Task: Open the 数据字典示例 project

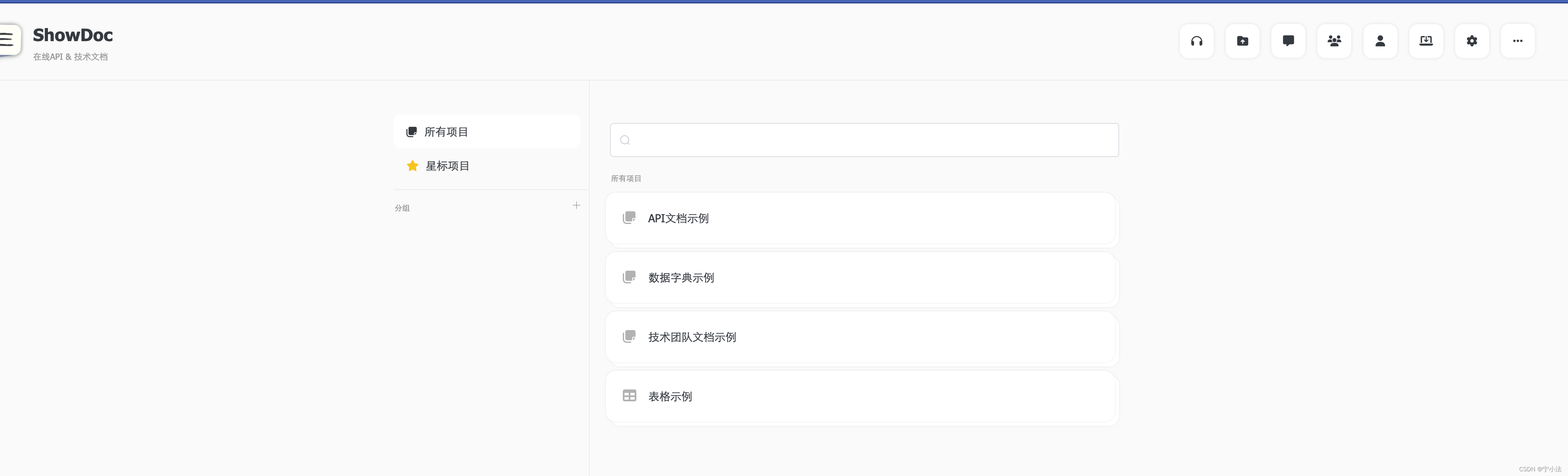Action: click(680, 277)
